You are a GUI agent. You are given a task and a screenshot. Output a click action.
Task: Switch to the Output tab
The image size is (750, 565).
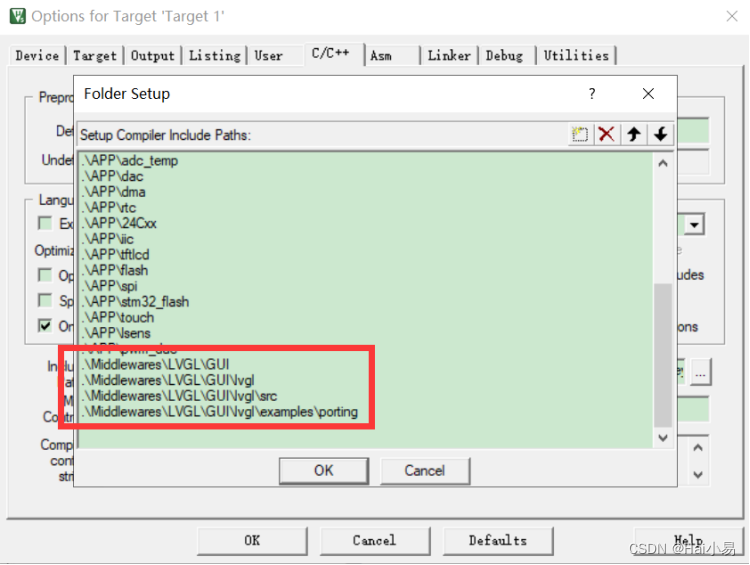point(153,56)
